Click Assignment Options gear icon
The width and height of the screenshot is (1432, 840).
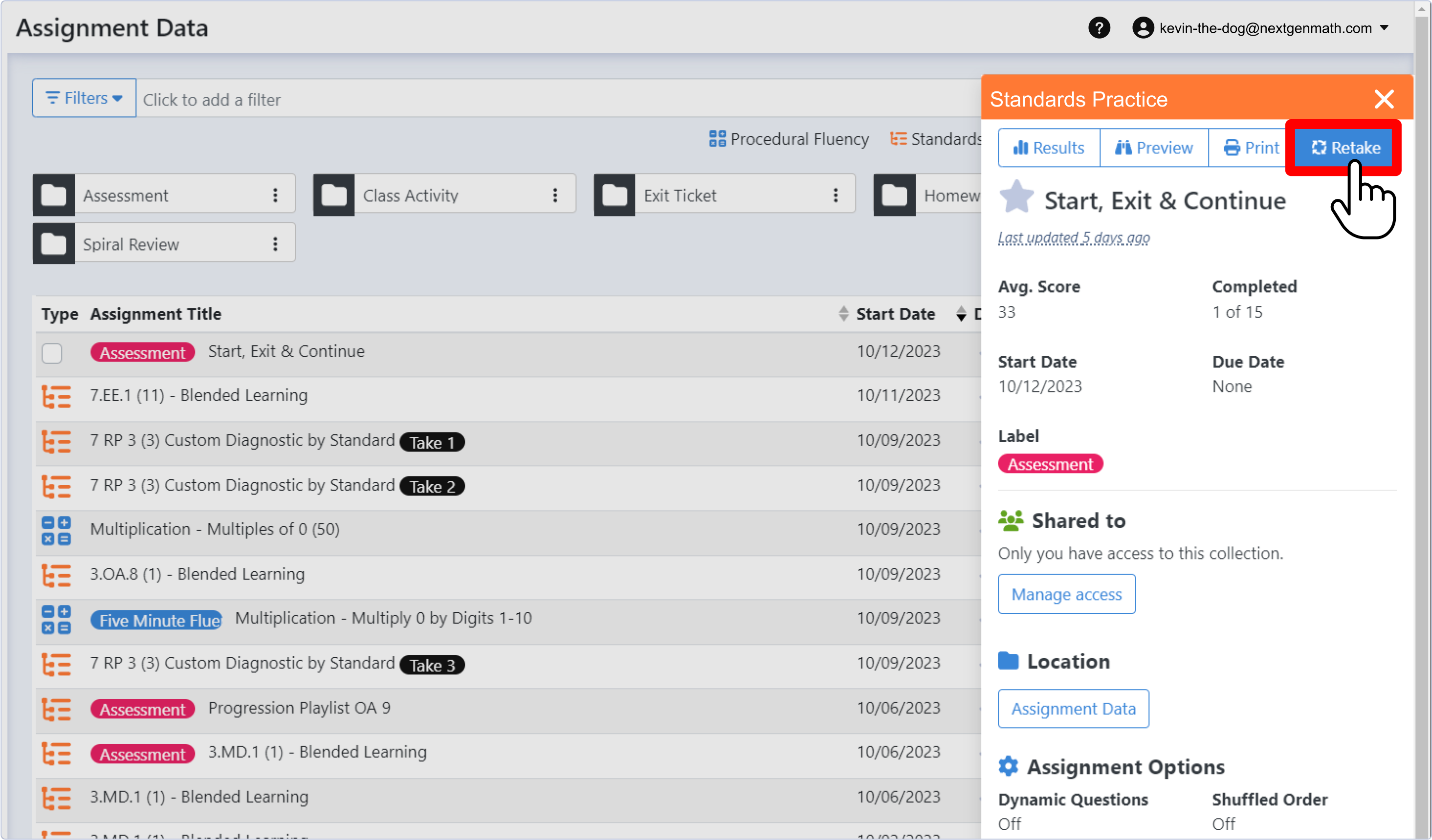[x=1009, y=766]
